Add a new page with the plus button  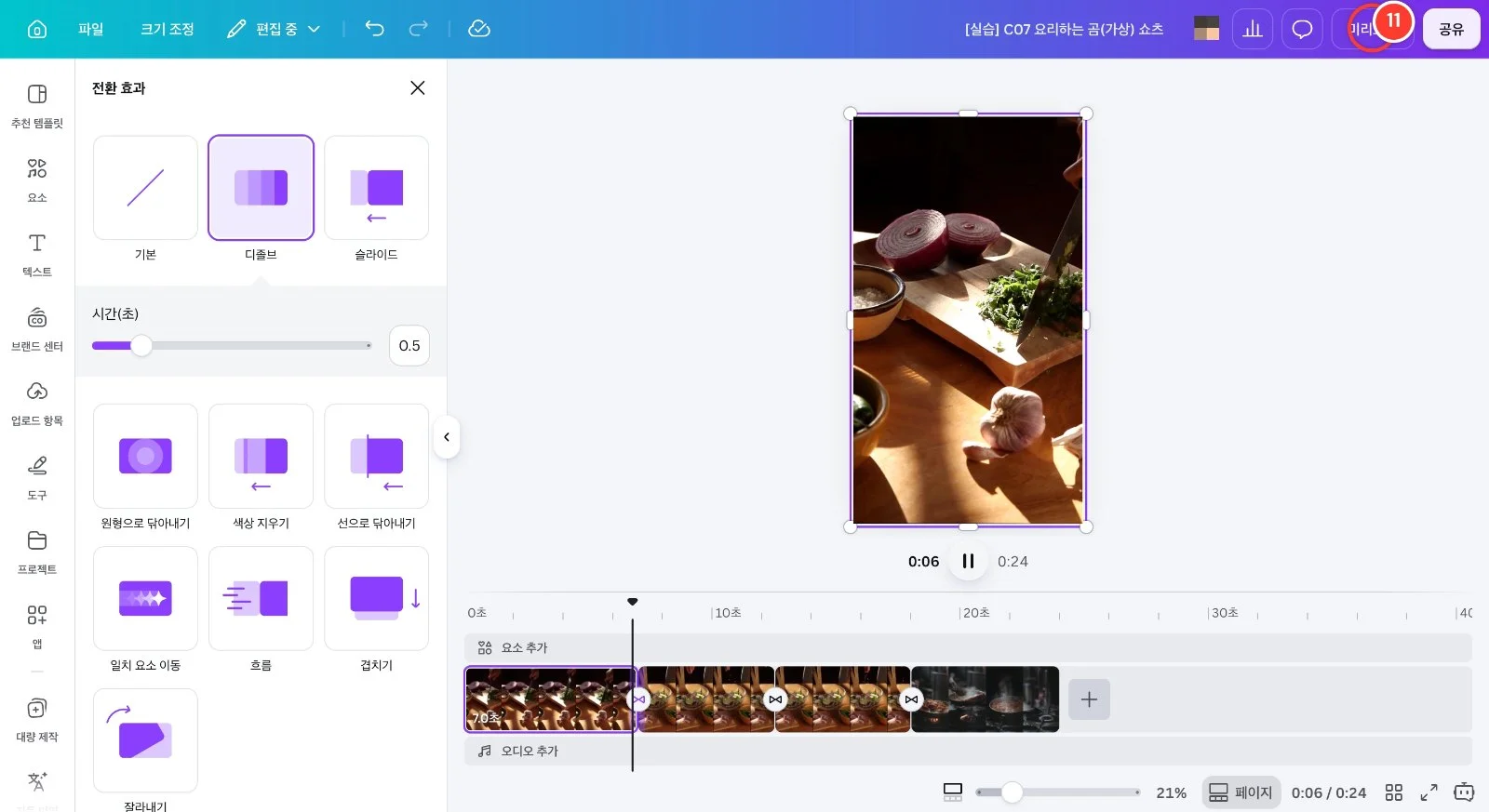(x=1089, y=699)
